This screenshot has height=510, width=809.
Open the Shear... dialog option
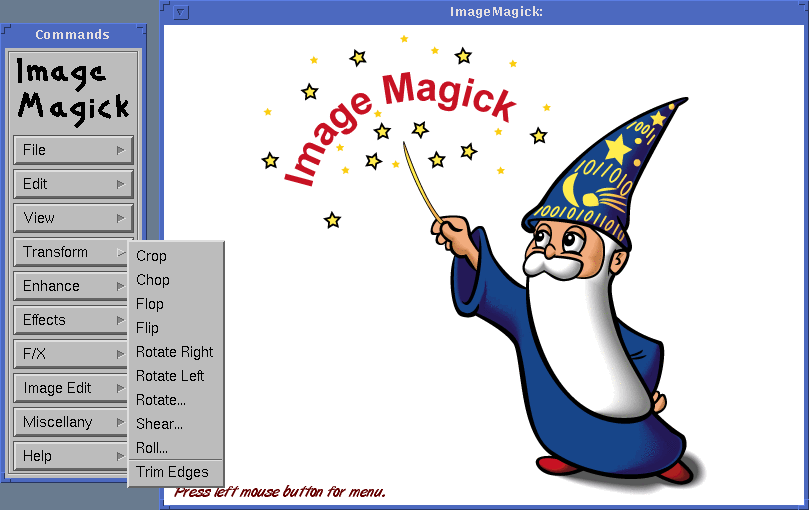click(x=160, y=424)
